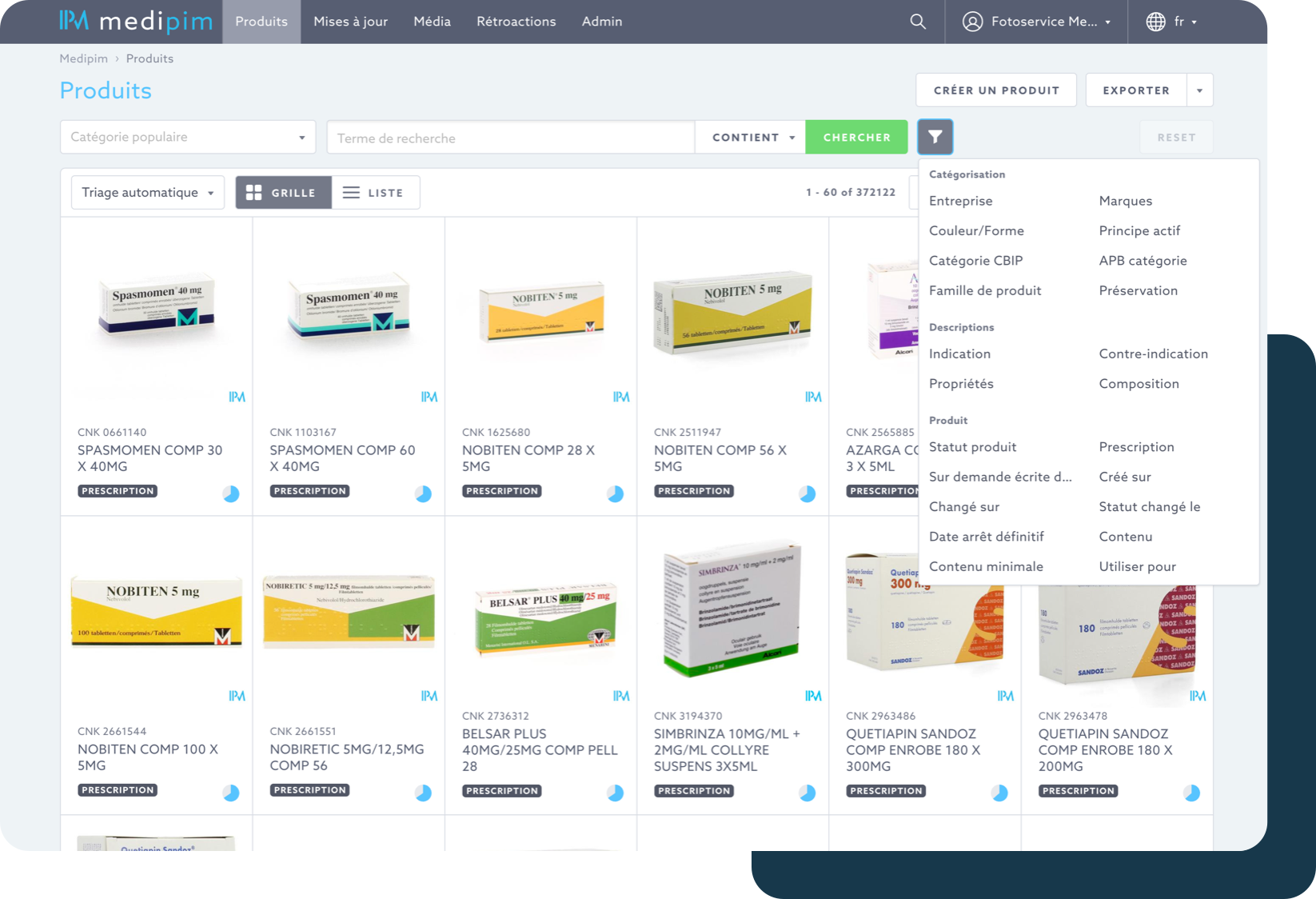The height and width of the screenshot is (899, 1316).
Task: Open the Triage automatique sort dropdown
Action: [x=148, y=193]
